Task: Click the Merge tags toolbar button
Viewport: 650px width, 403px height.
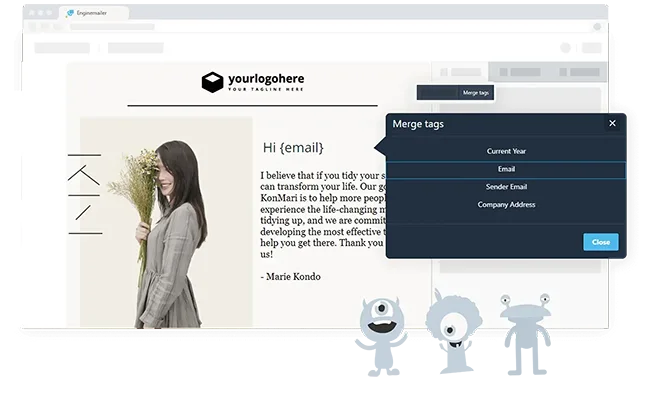Action: [476, 92]
